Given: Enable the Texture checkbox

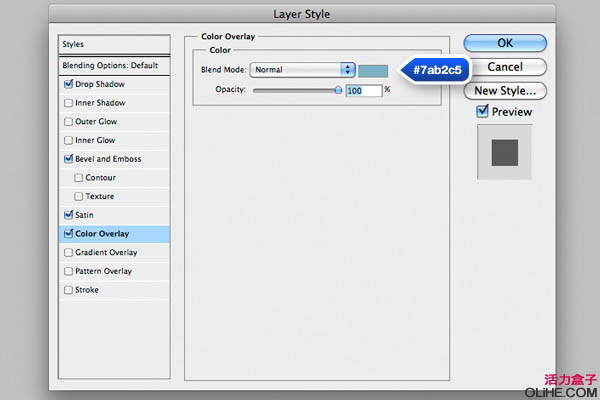Looking at the screenshot, I should [78, 196].
